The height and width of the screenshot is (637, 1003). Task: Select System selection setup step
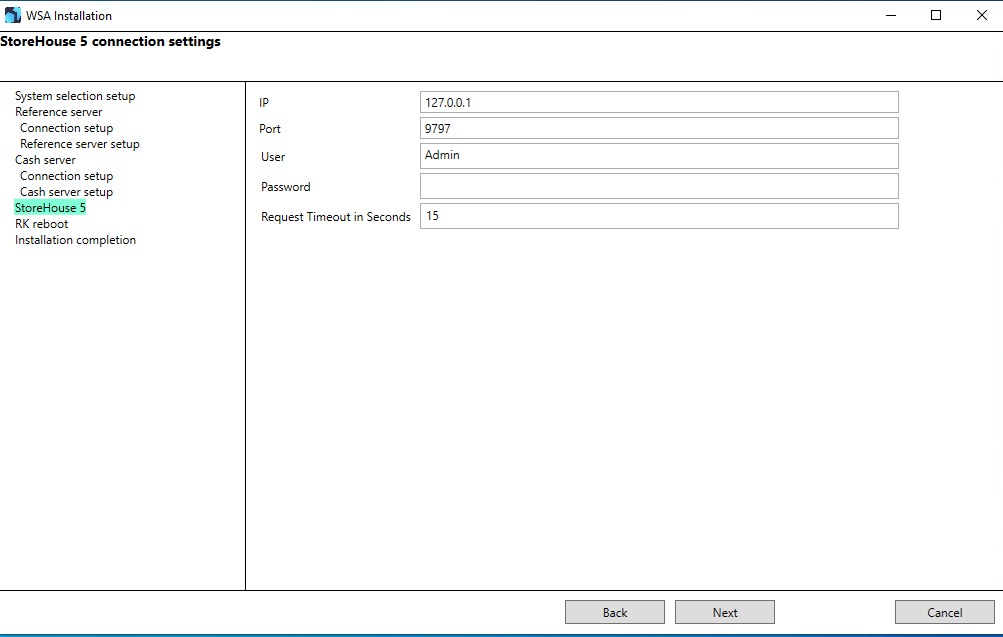pos(75,96)
